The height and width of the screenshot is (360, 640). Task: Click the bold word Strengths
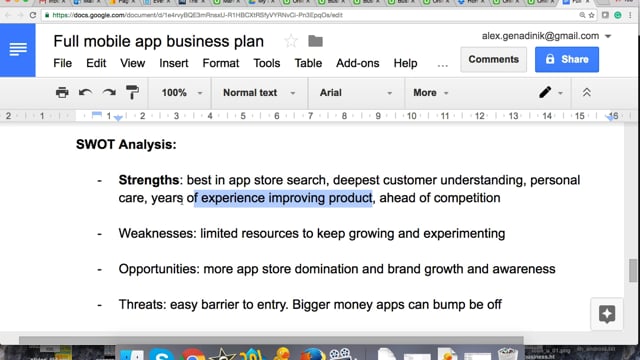[x=149, y=180]
